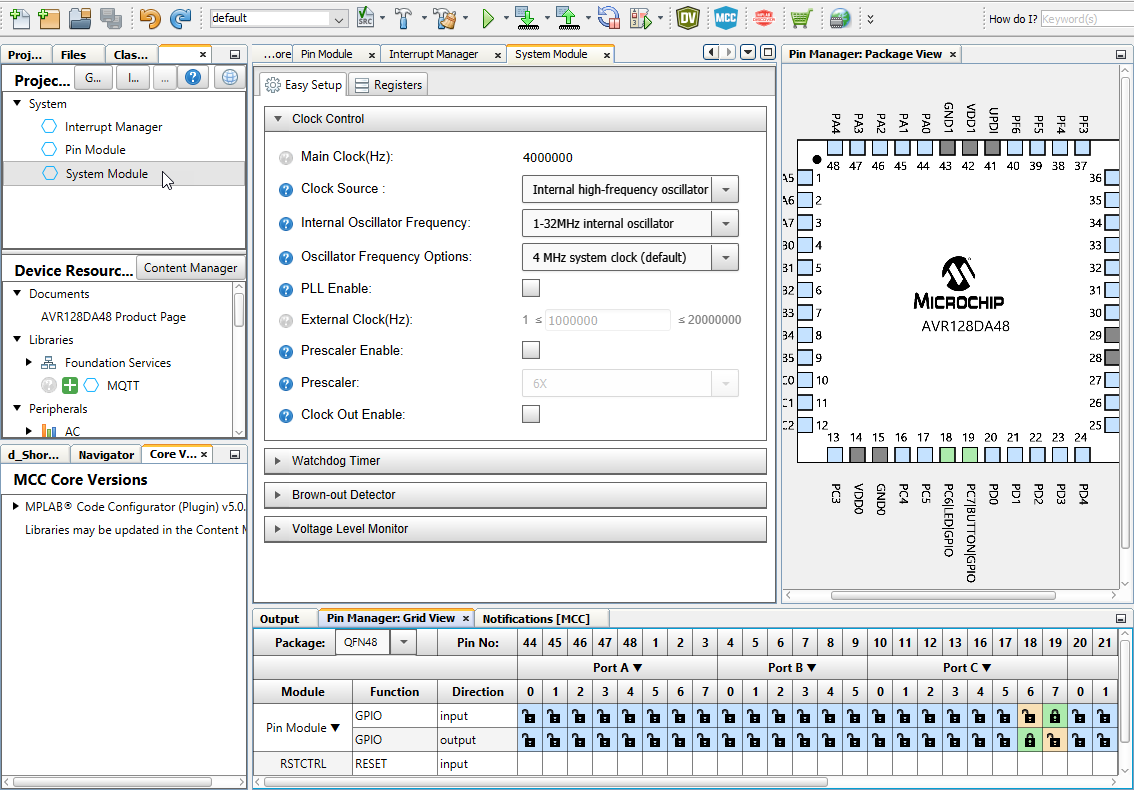Open the DV Data Visualizer icon

click(687, 18)
